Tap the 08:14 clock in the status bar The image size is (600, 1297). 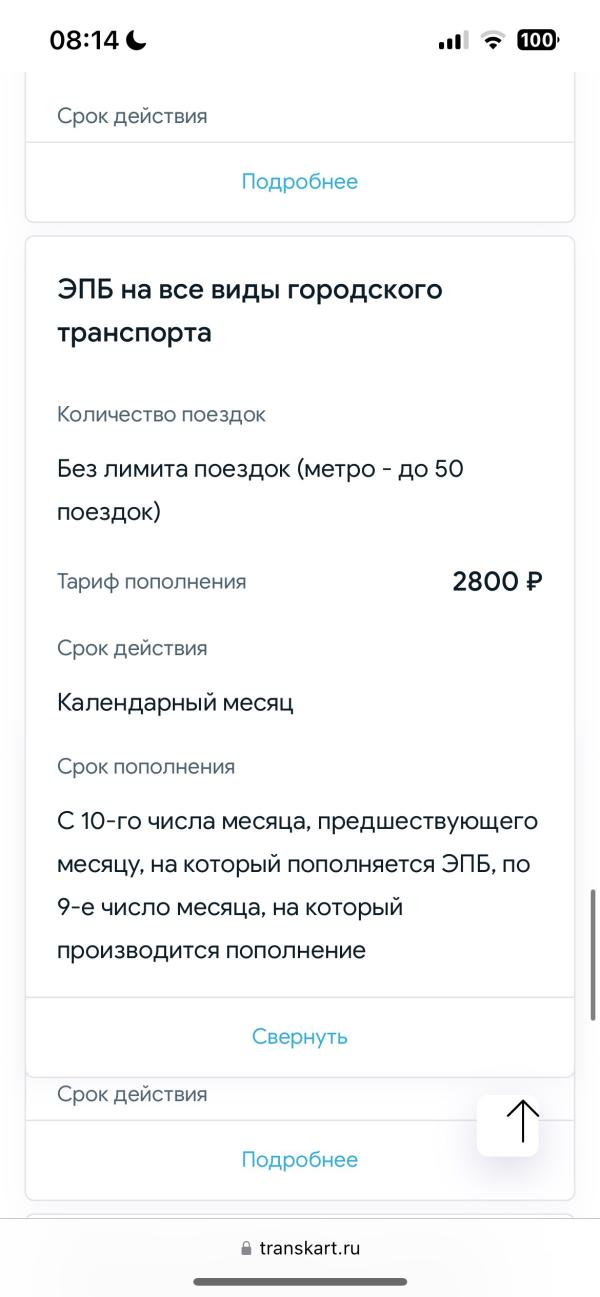(x=84, y=40)
